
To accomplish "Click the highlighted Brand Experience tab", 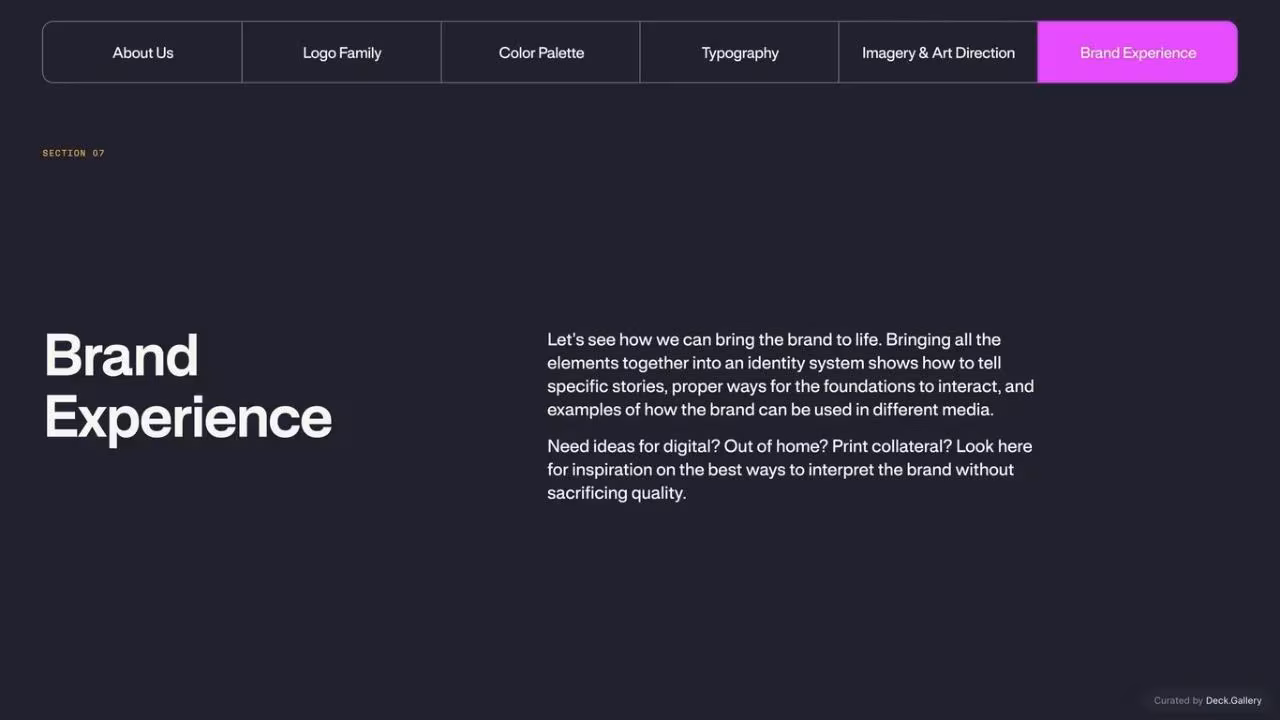I will [1137, 52].
